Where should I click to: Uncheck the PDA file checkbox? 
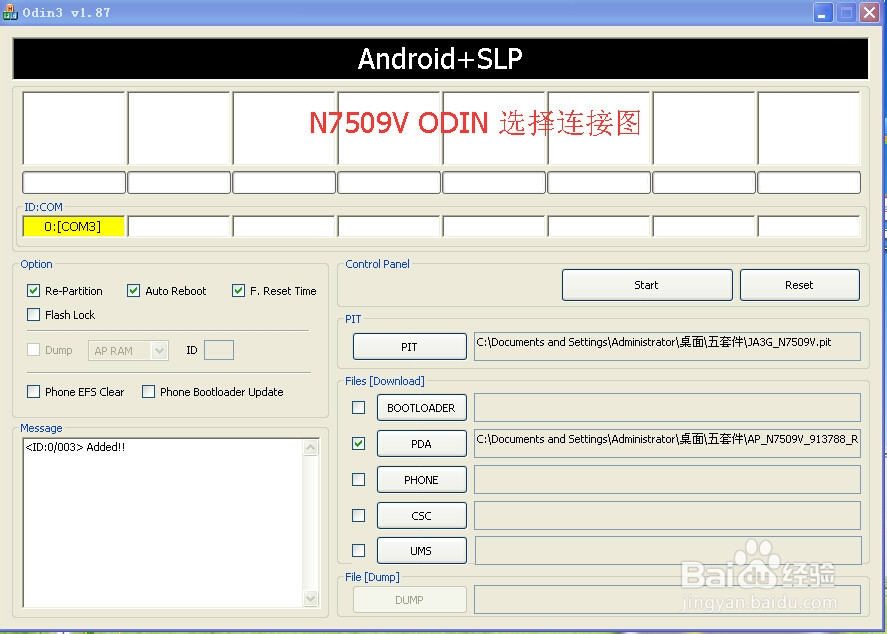(359, 443)
